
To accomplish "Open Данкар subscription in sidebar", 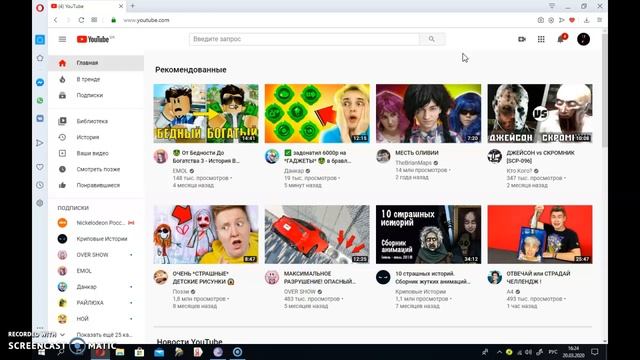I will (x=96, y=287).
